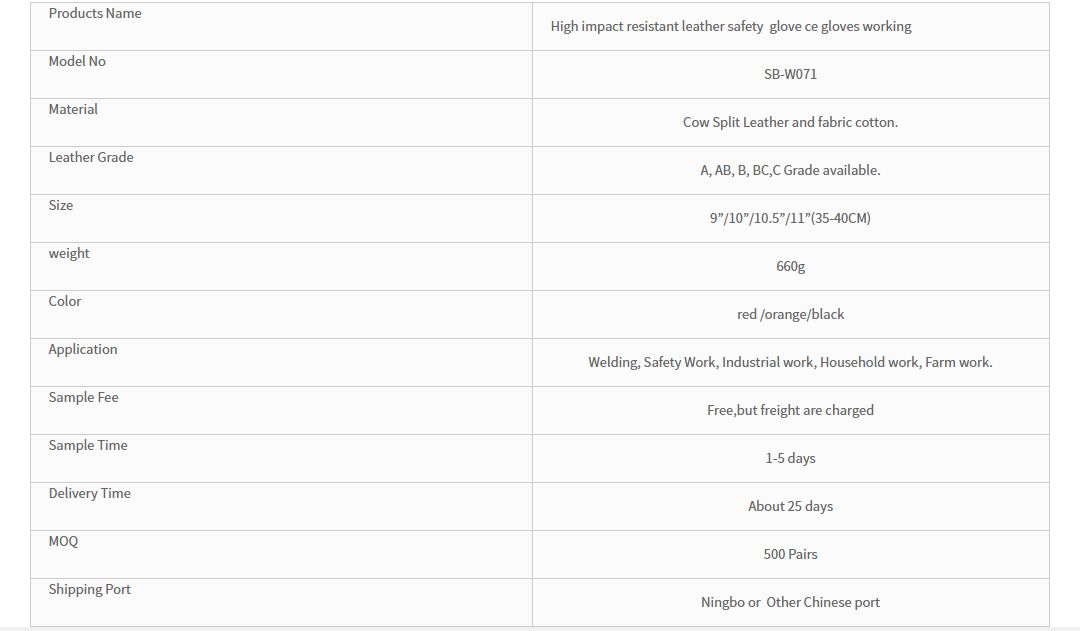Viewport: 1080px width, 631px height.
Task: Click the Sample Fee label
Action: point(83,397)
